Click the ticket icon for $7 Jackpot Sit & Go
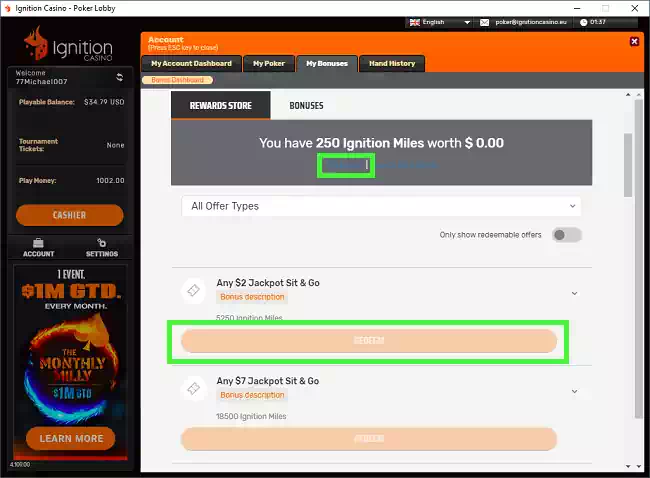The width and height of the screenshot is (650, 478). click(x=193, y=388)
